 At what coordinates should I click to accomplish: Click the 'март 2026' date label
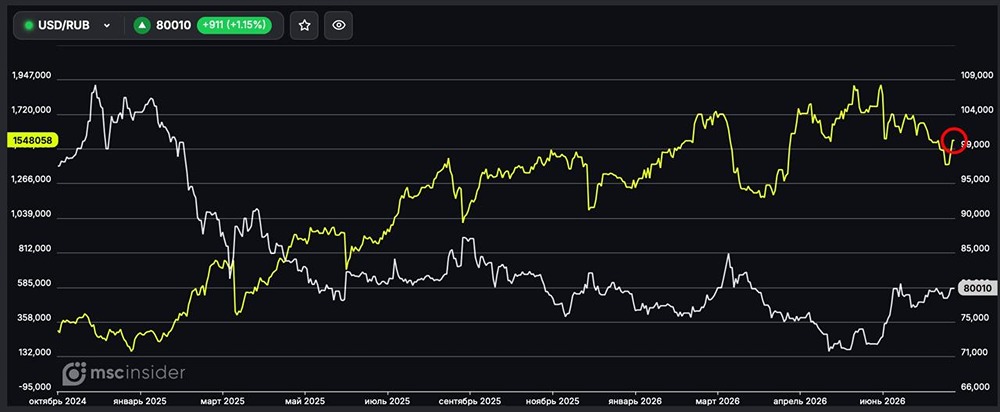click(x=717, y=401)
